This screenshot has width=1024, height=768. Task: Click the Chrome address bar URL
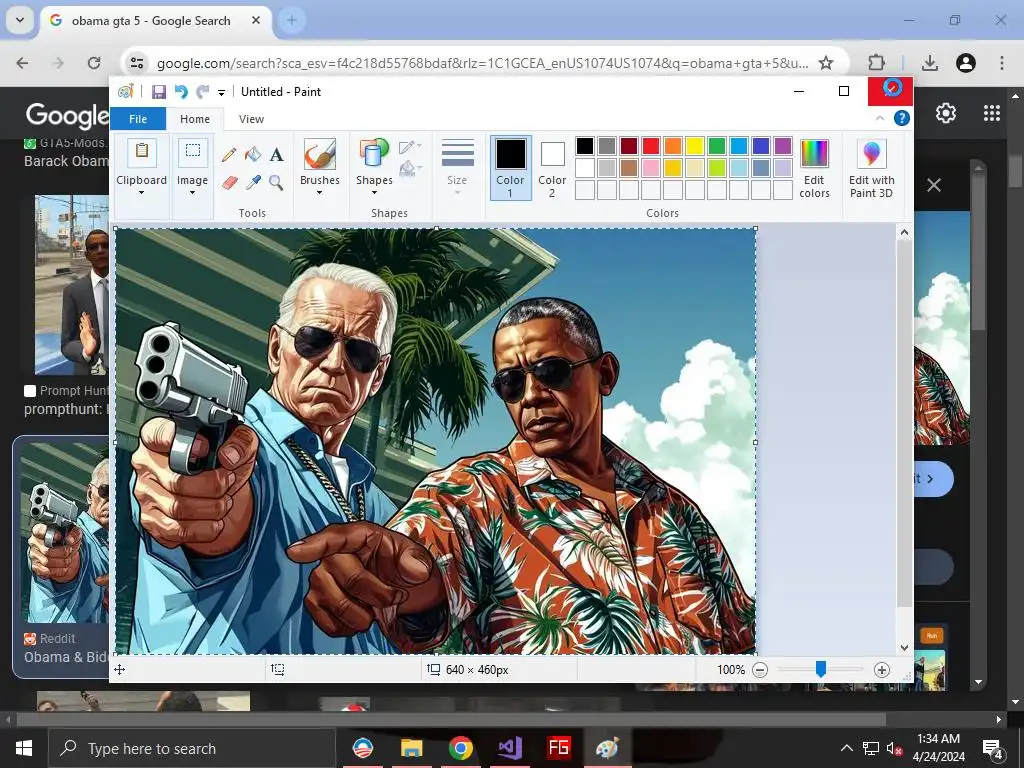pos(482,63)
